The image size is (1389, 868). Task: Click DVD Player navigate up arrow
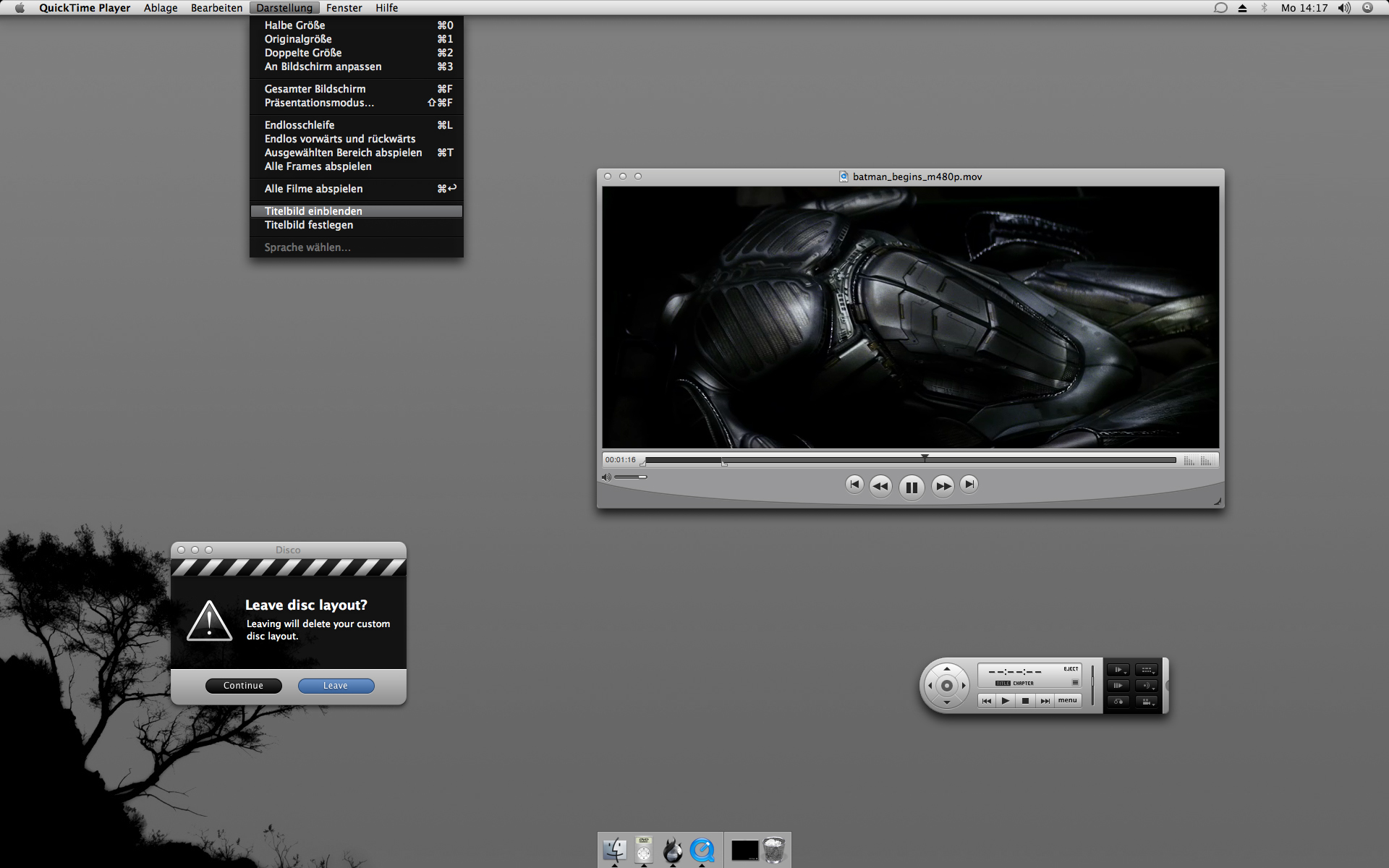coord(946,669)
